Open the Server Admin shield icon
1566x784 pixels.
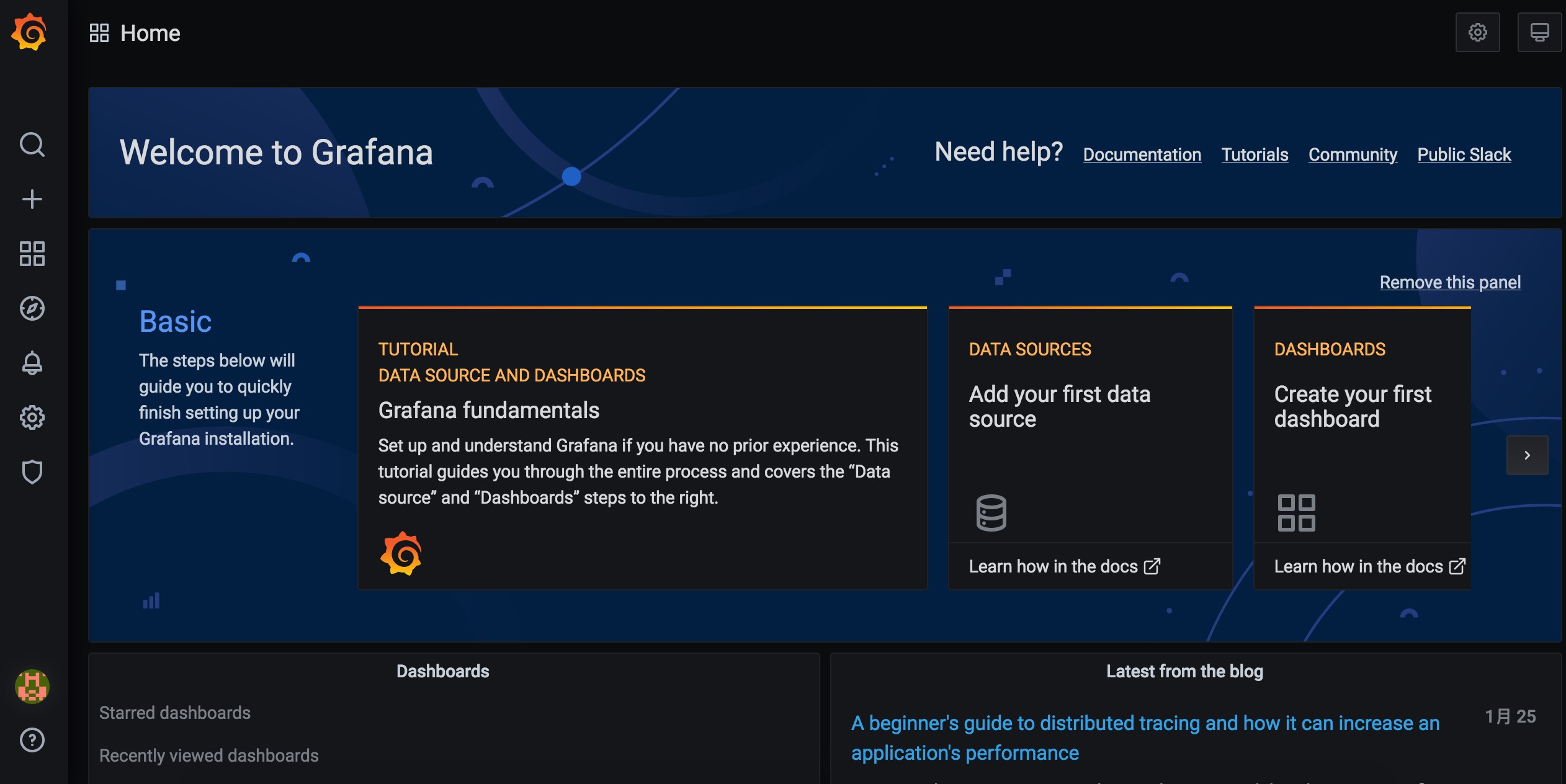tap(32, 472)
